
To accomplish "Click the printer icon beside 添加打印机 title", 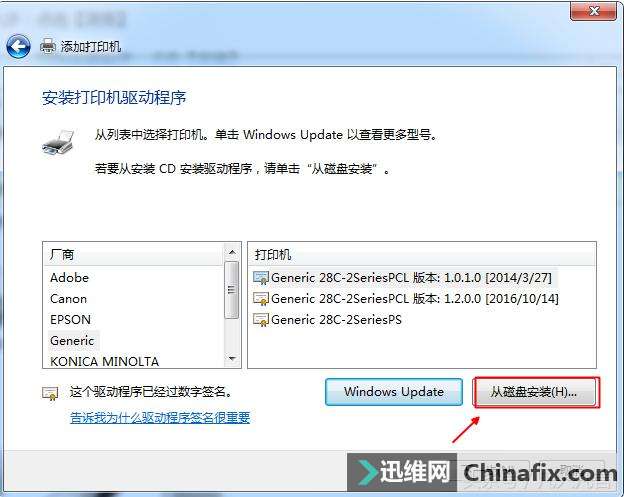I will [48, 47].
